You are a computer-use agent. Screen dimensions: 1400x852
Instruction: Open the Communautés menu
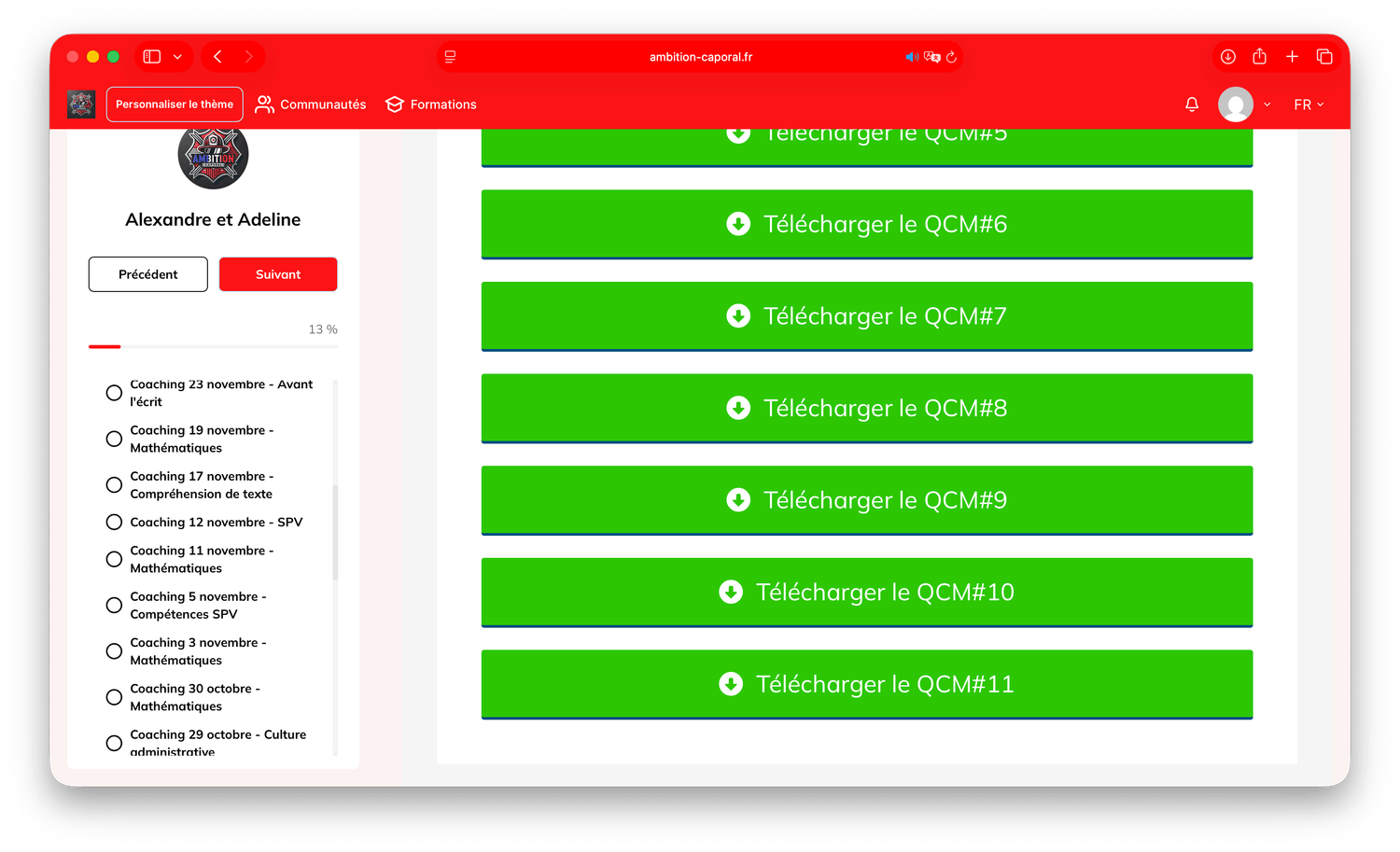(x=311, y=105)
